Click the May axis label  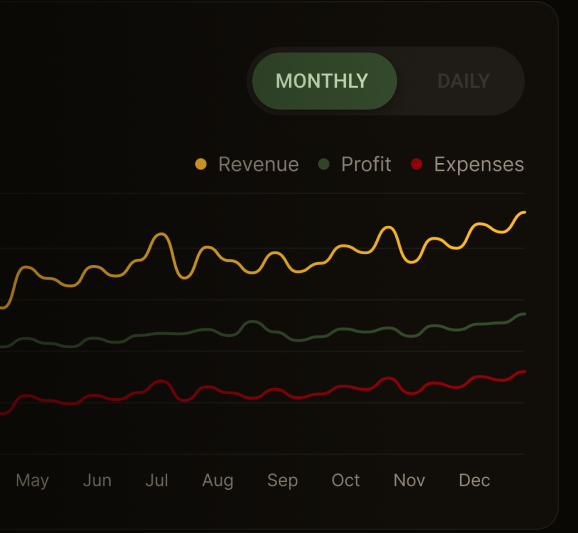pyautogui.click(x=32, y=481)
